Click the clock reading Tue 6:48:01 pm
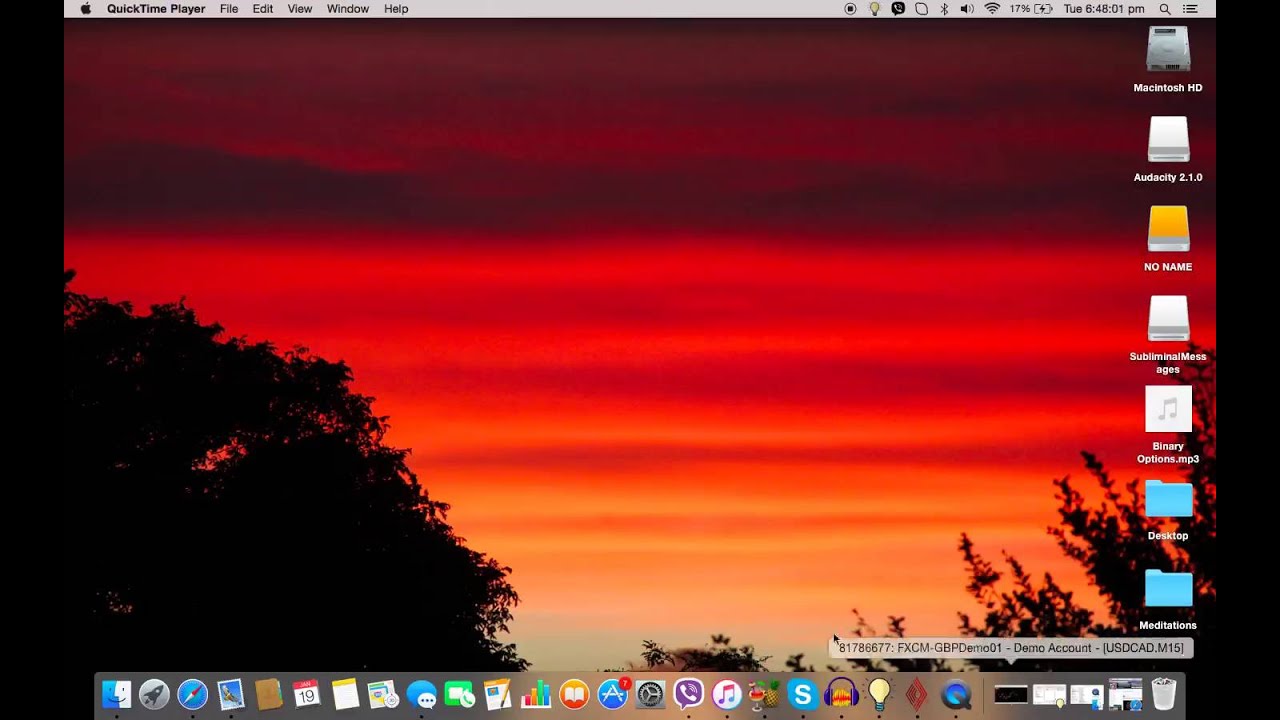Image resolution: width=1280 pixels, height=720 pixels. point(1104,9)
